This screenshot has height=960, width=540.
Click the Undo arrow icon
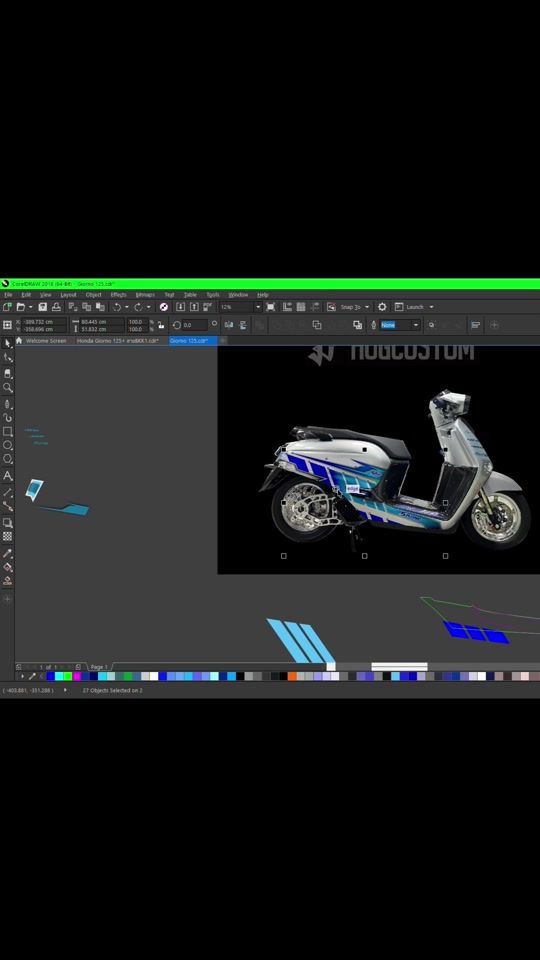(116, 307)
